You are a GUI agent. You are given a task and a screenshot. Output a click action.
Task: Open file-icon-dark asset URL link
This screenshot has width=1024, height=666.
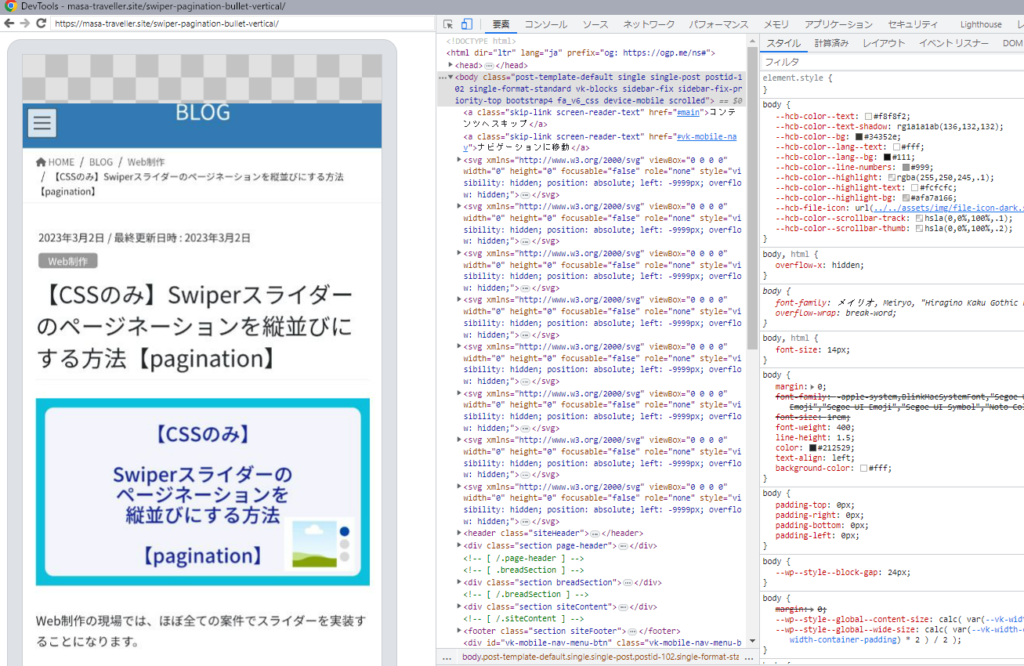coord(948,208)
